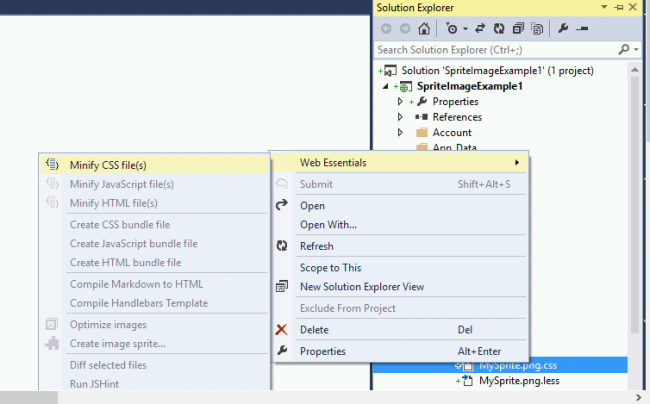Image resolution: width=650 pixels, height=404 pixels.
Task: Expand the References tree node
Action: click(400, 117)
